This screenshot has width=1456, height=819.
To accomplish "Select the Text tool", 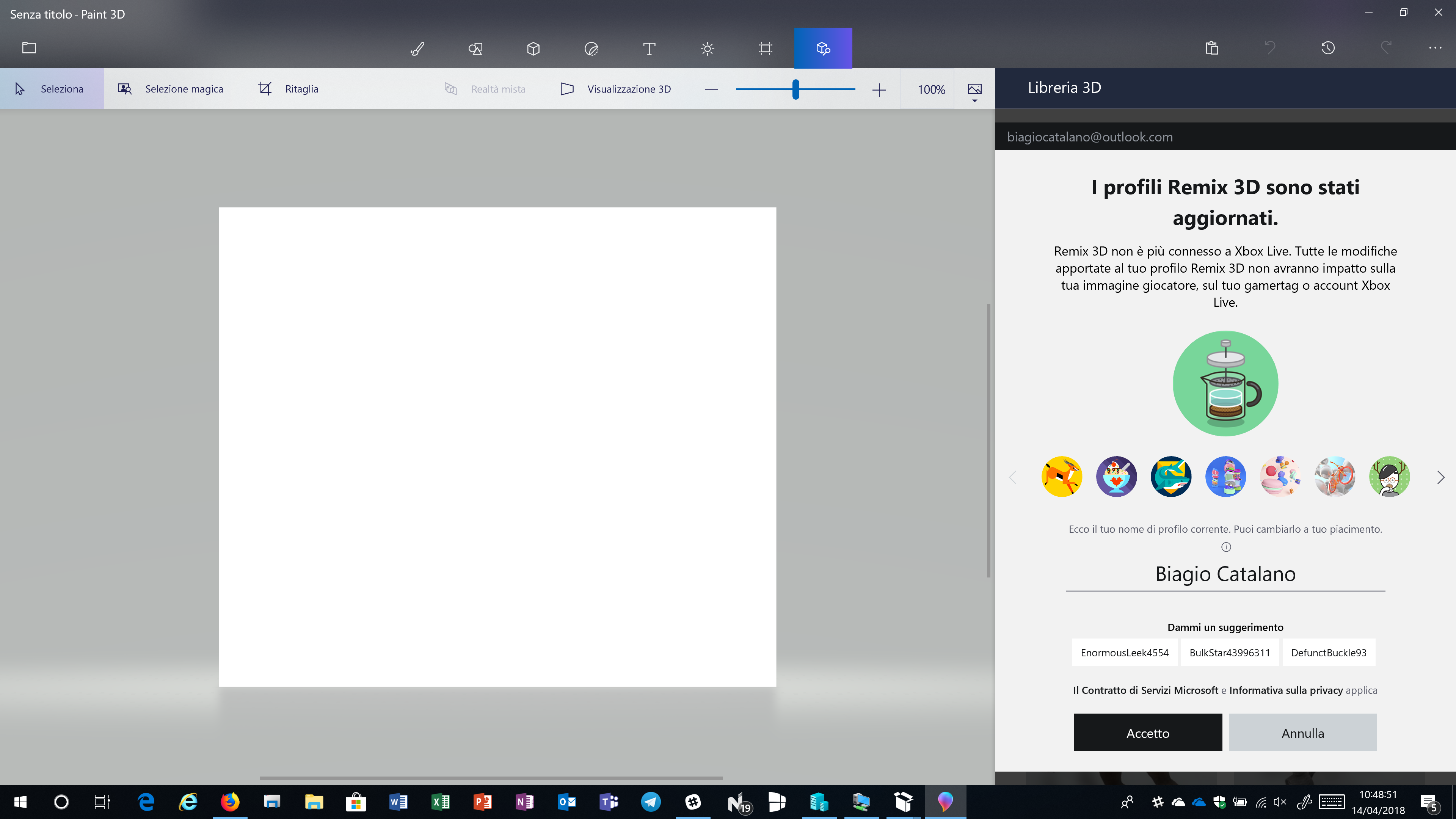I will point(650,49).
